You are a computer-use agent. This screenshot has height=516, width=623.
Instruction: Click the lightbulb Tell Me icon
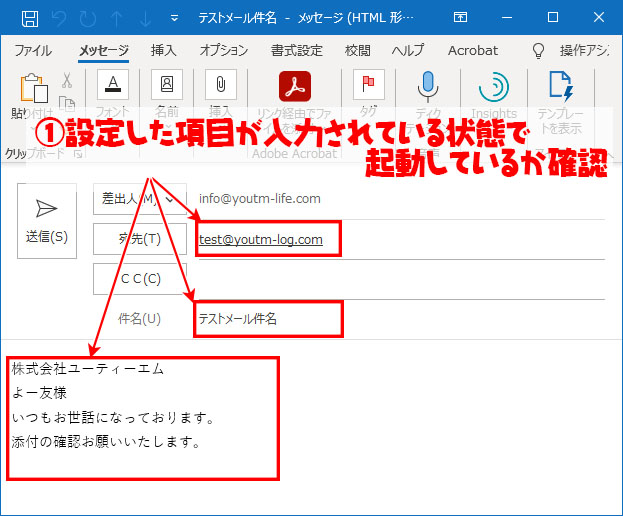(538, 51)
